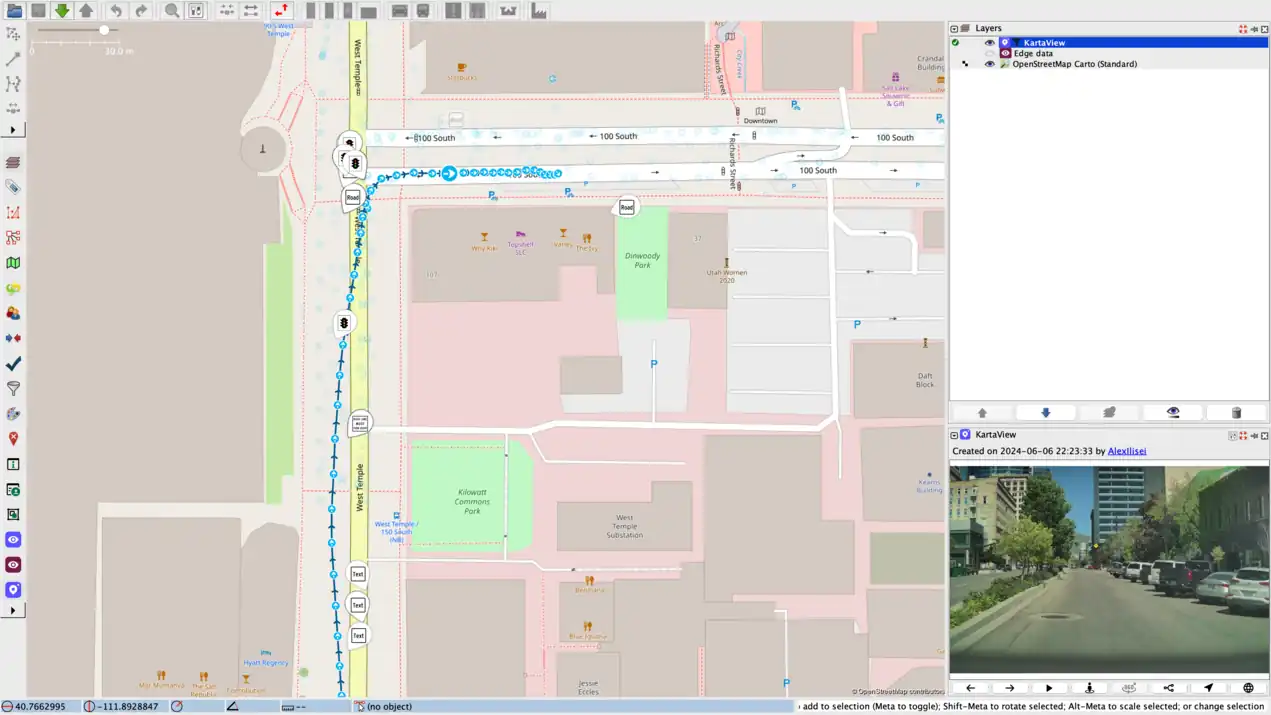The image size is (1271, 715).
Task: Toggle OpenStreetMap Carto layer visibility
Action: (x=989, y=64)
